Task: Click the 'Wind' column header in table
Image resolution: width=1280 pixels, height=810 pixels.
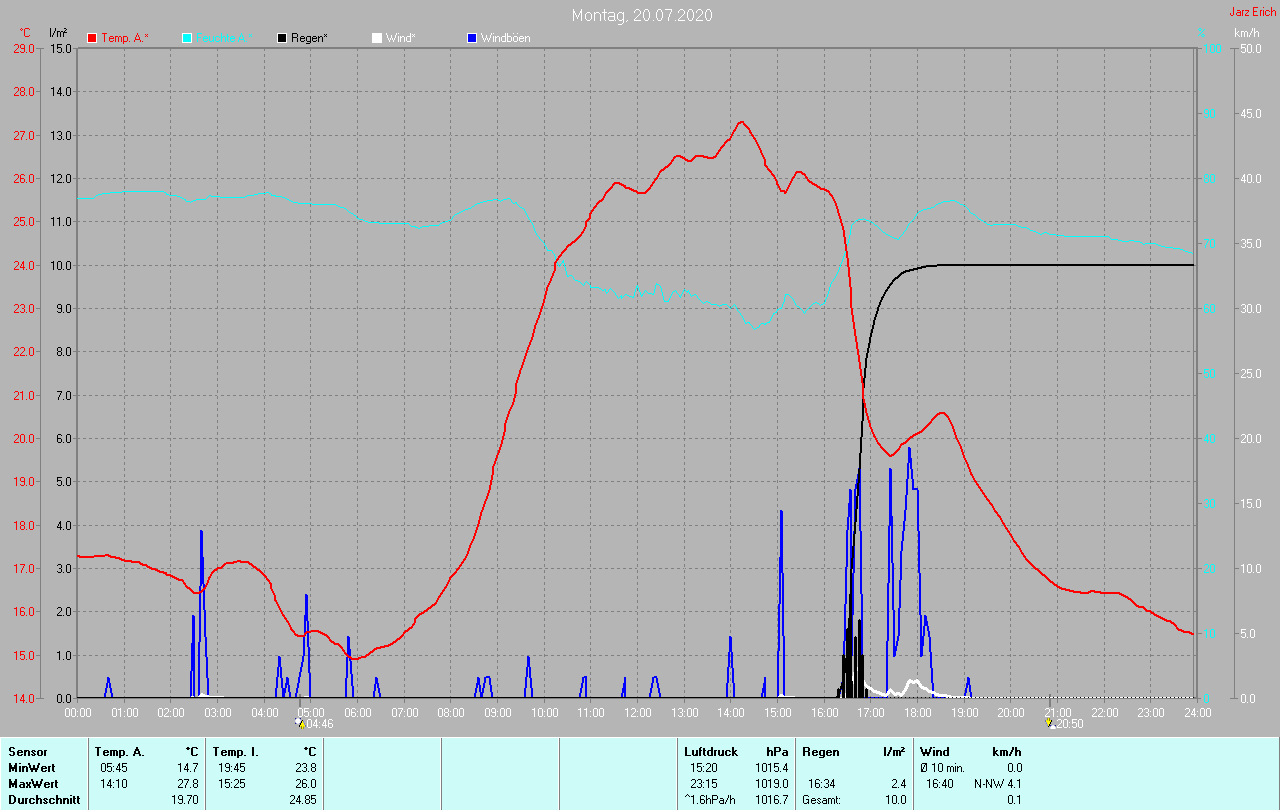Action: [x=934, y=751]
